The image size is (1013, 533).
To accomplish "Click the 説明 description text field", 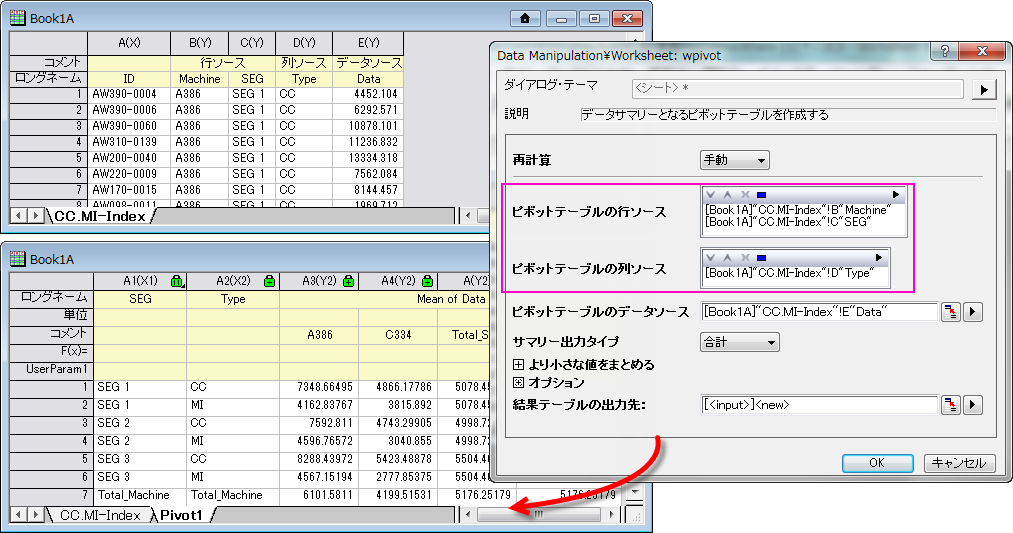I will click(x=788, y=115).
